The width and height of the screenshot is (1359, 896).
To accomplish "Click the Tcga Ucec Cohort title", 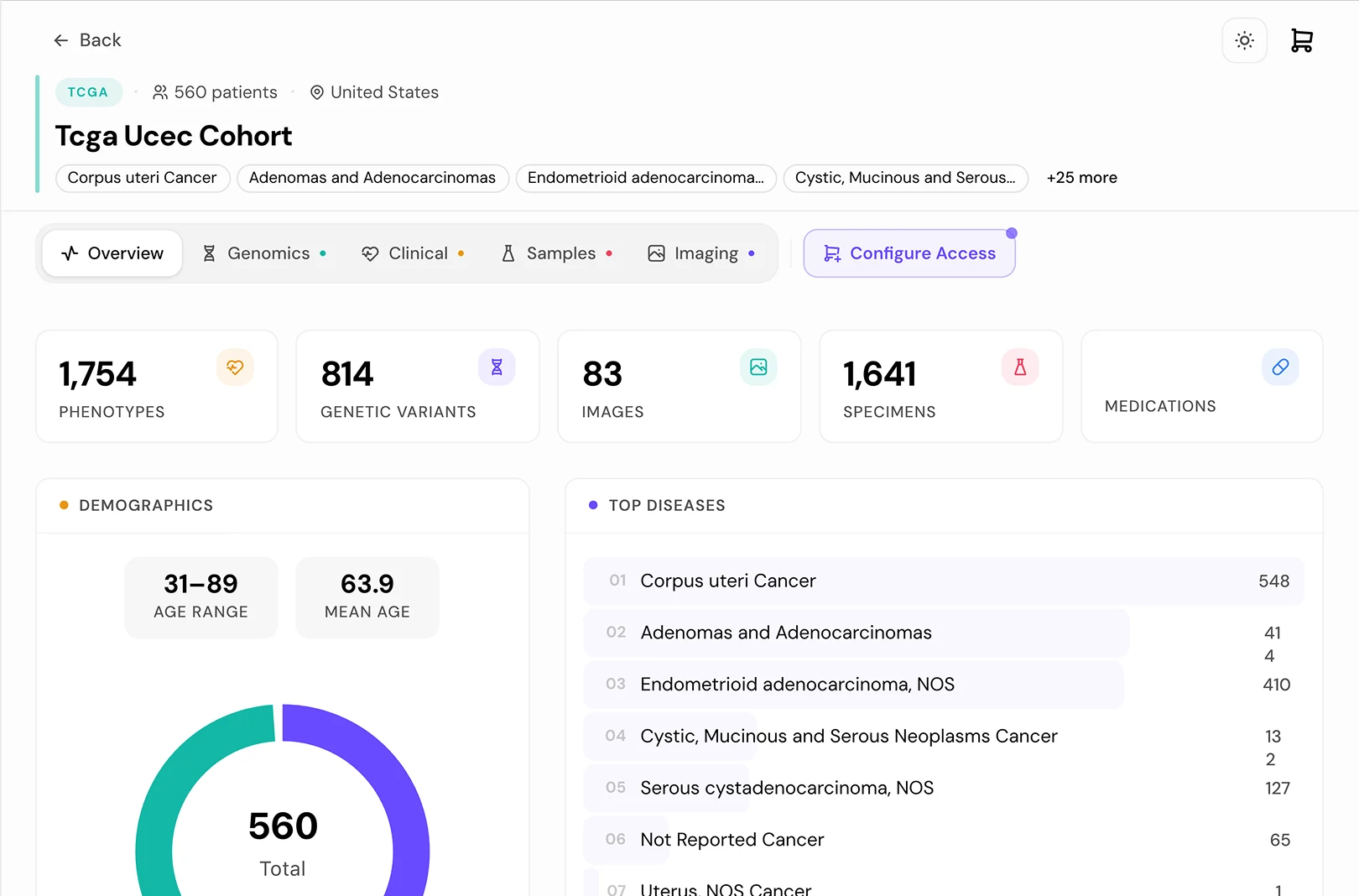I will (174, 136).
